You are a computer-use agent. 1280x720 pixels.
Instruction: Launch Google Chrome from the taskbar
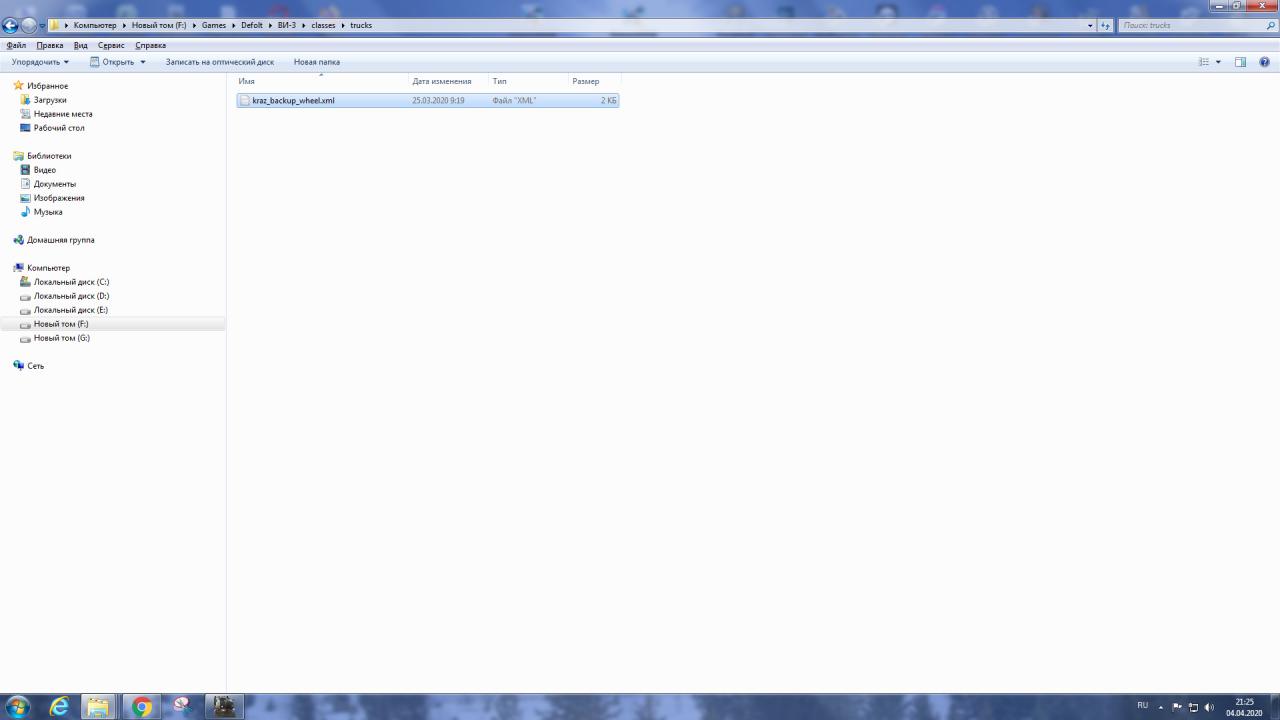(x=142, y=707)
